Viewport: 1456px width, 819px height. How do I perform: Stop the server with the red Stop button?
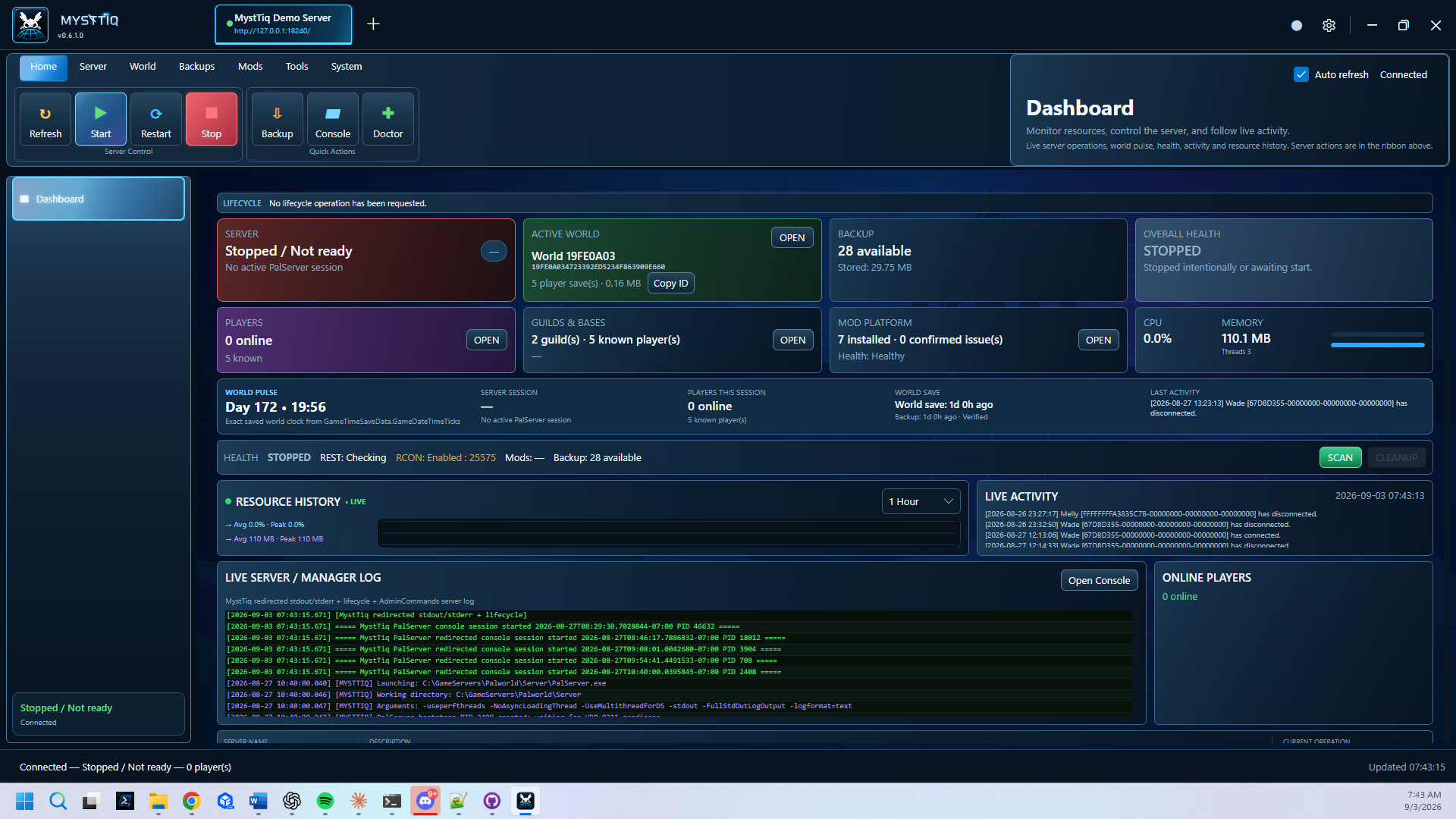pyautogui.click(x=212, y=119)
